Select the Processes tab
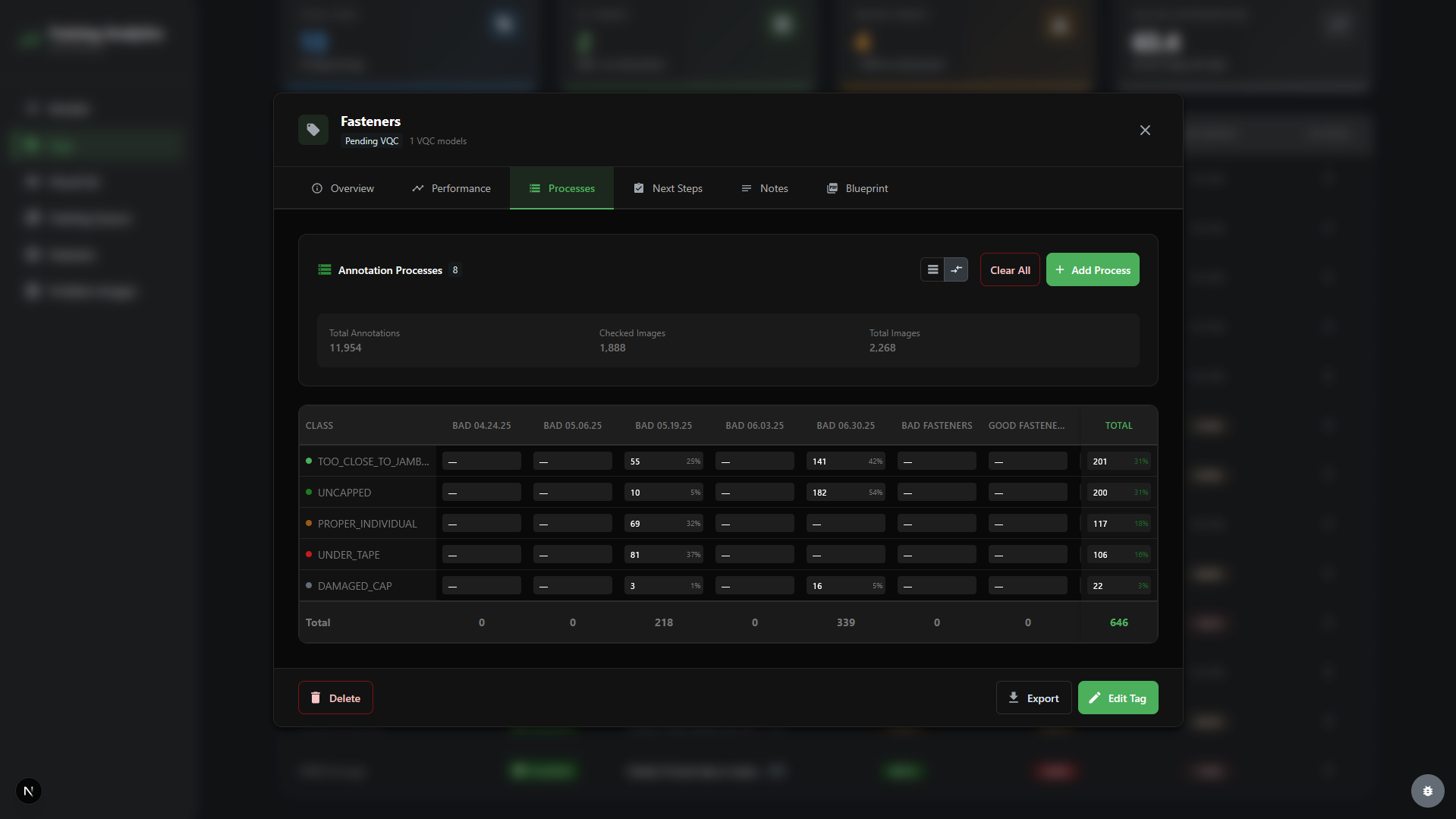1456x819 pixels. pos(561,188)
